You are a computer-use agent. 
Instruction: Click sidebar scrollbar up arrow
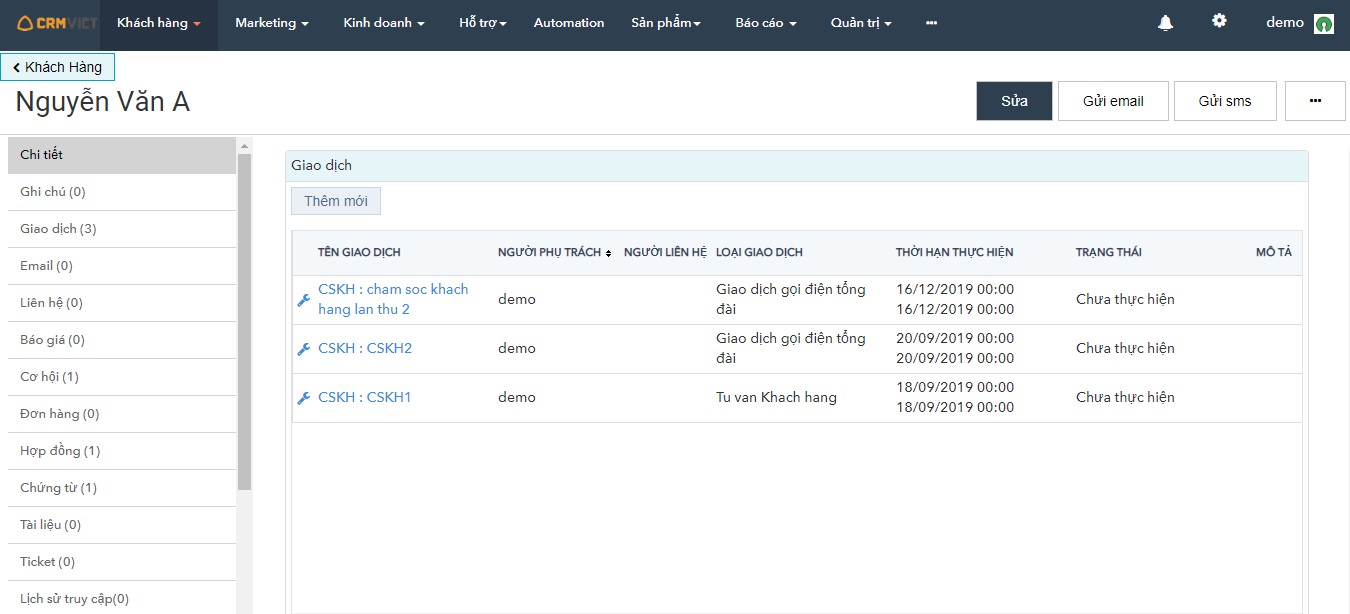(244, 147)
